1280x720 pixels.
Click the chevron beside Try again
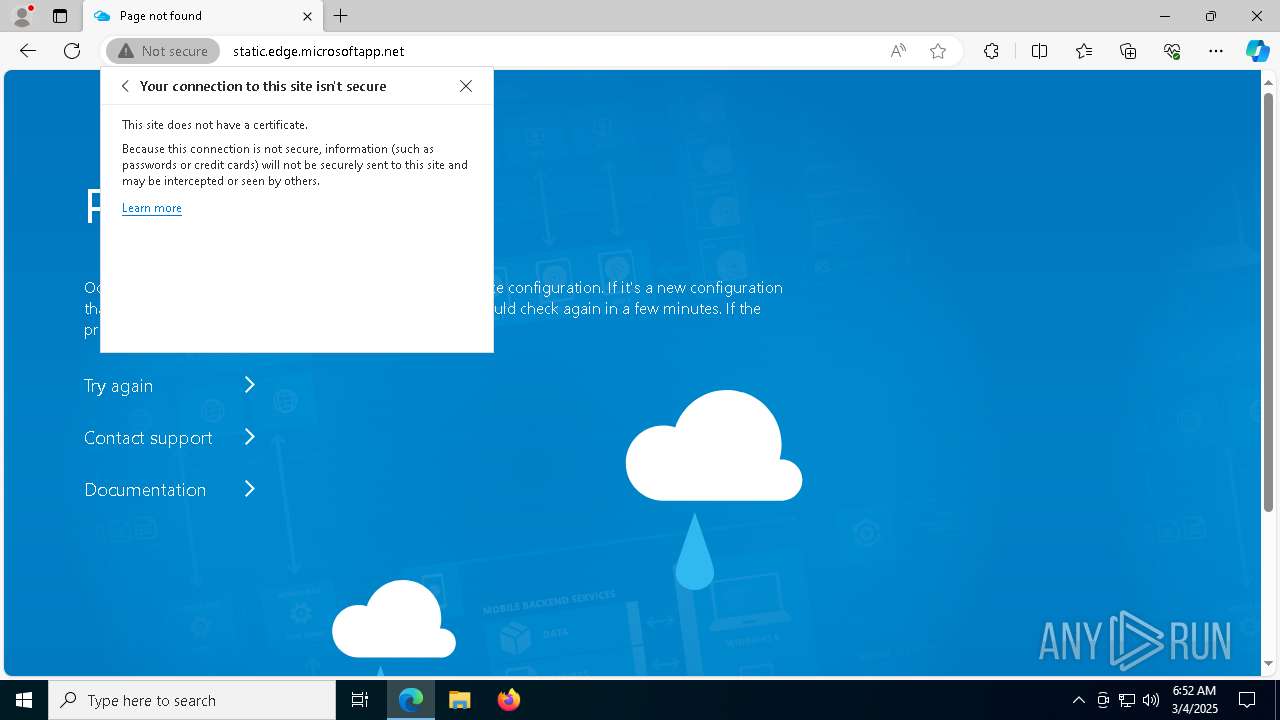250,385
